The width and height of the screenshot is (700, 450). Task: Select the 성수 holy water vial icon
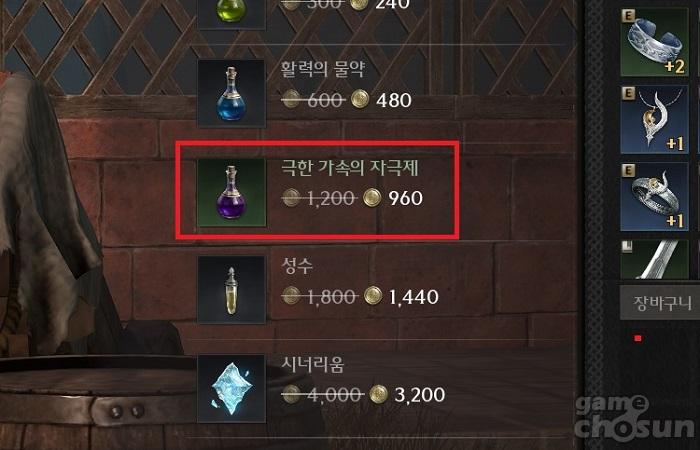(231, 290)
